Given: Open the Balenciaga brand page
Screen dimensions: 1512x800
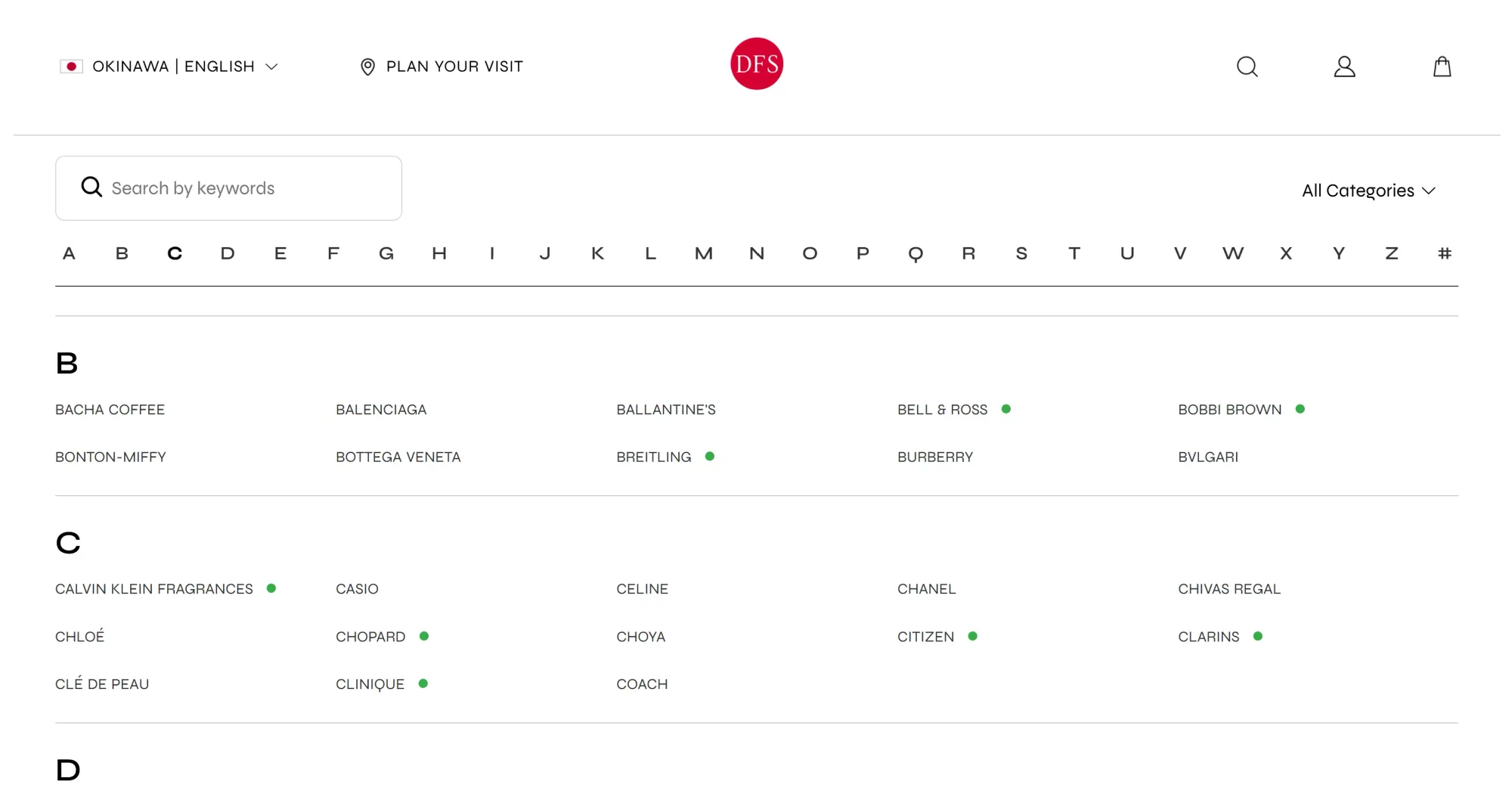Looking at the screenshot, I should [x=381, y=410].
